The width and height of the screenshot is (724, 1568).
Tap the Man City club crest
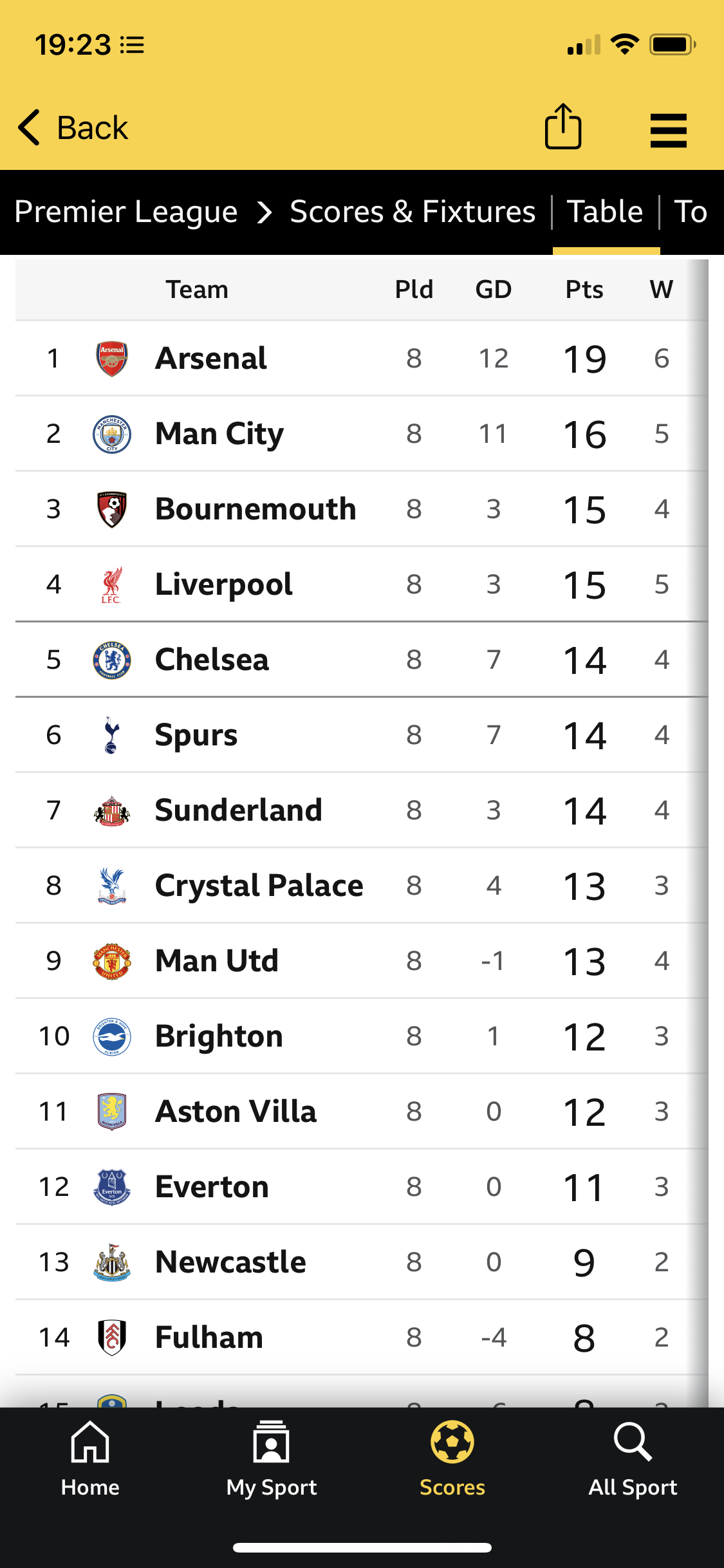tap(112, 434)
